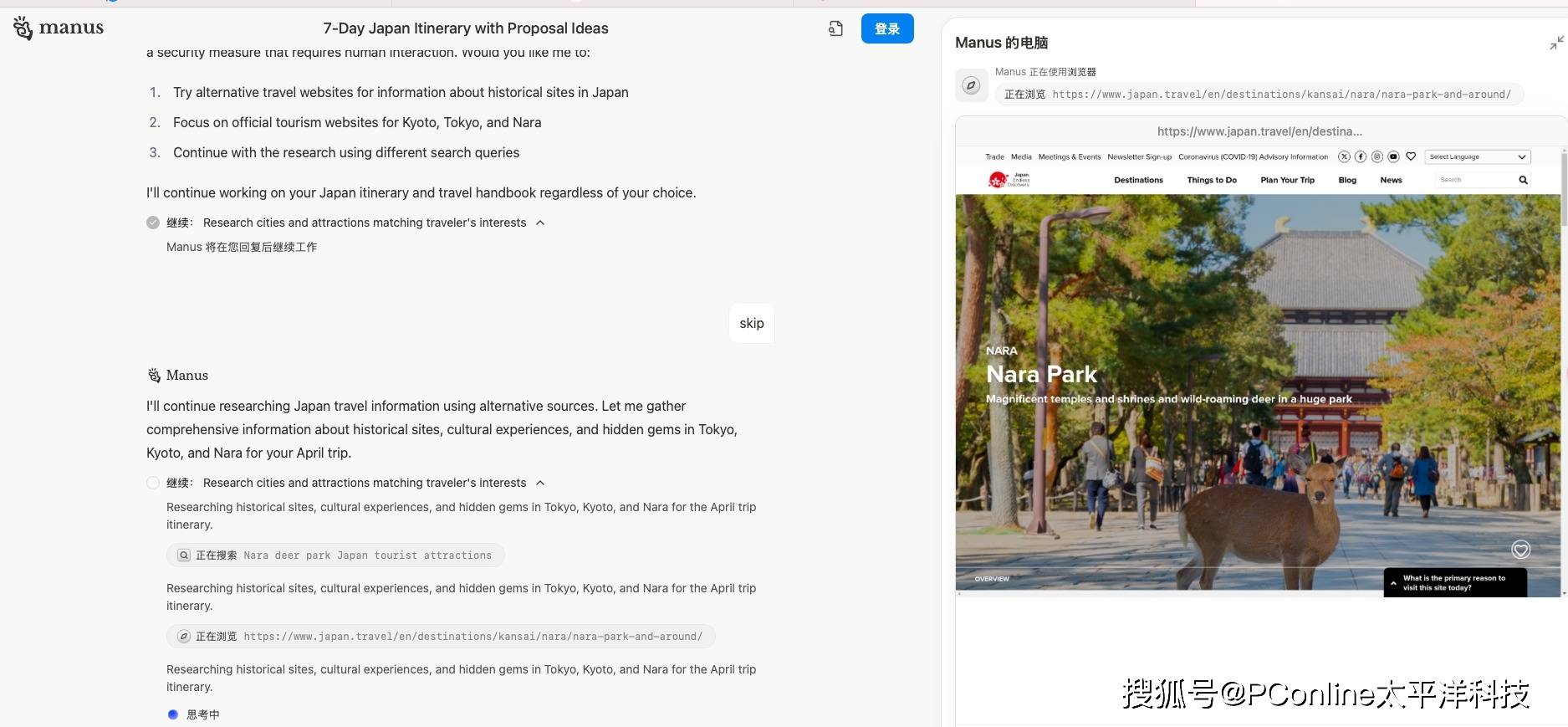Click 'Focus on official tourism websites' text

point(357,122)
